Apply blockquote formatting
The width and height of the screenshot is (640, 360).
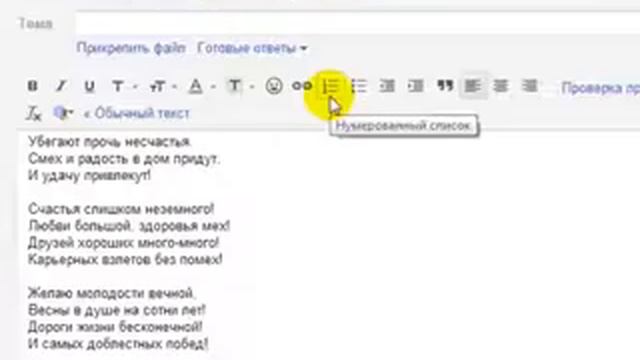(x=445, y=86)
